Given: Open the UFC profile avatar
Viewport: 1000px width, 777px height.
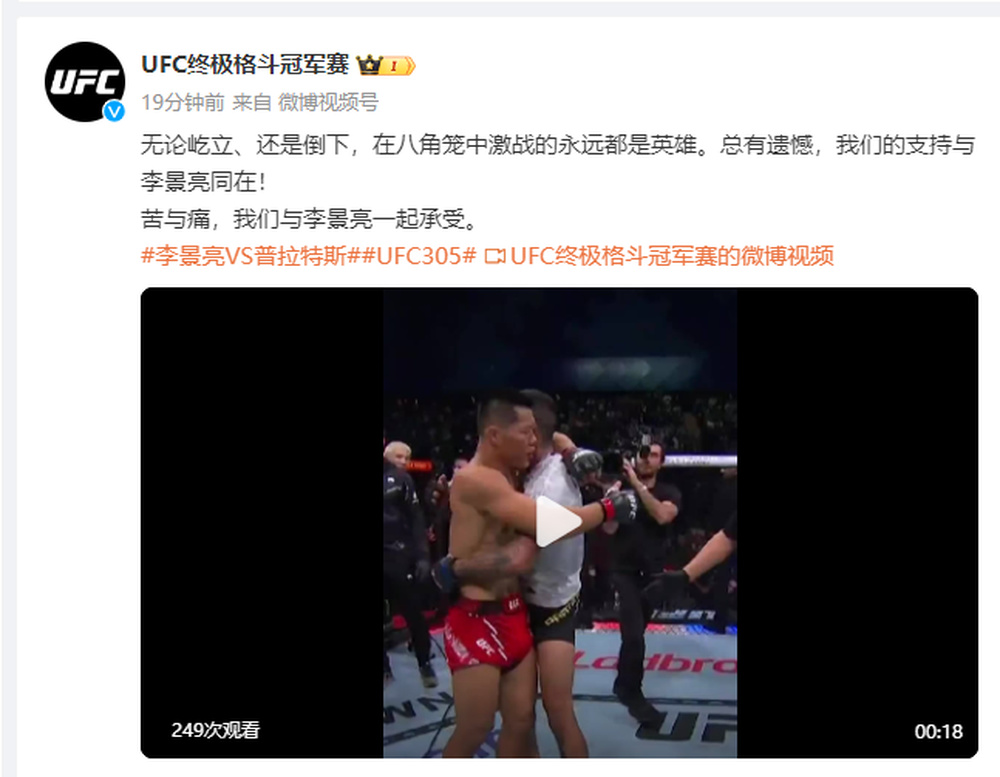Looking at the screenshot, I should tap(85, 82).
